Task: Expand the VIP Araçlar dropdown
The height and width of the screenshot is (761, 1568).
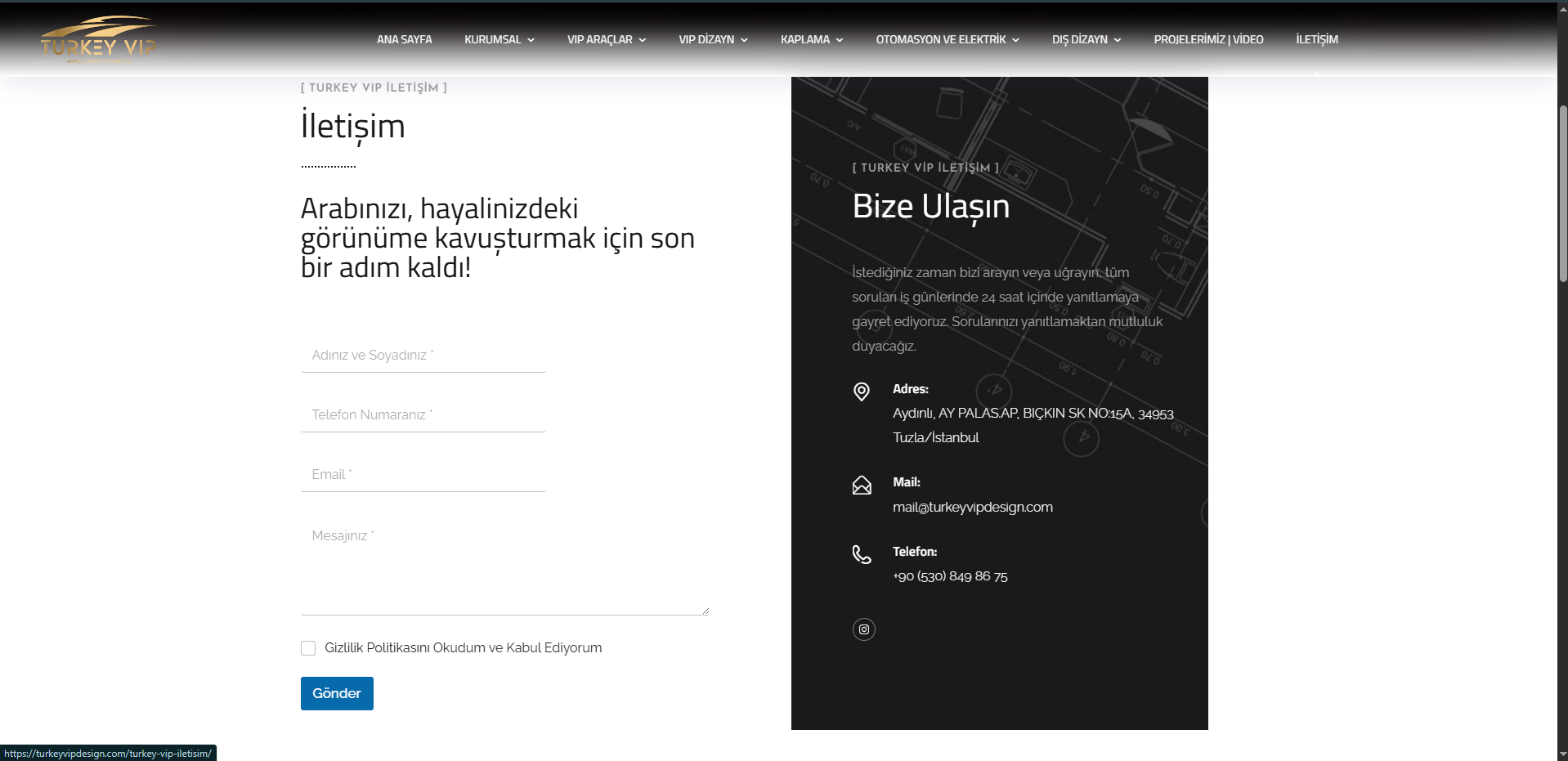Action: (606, 39)
